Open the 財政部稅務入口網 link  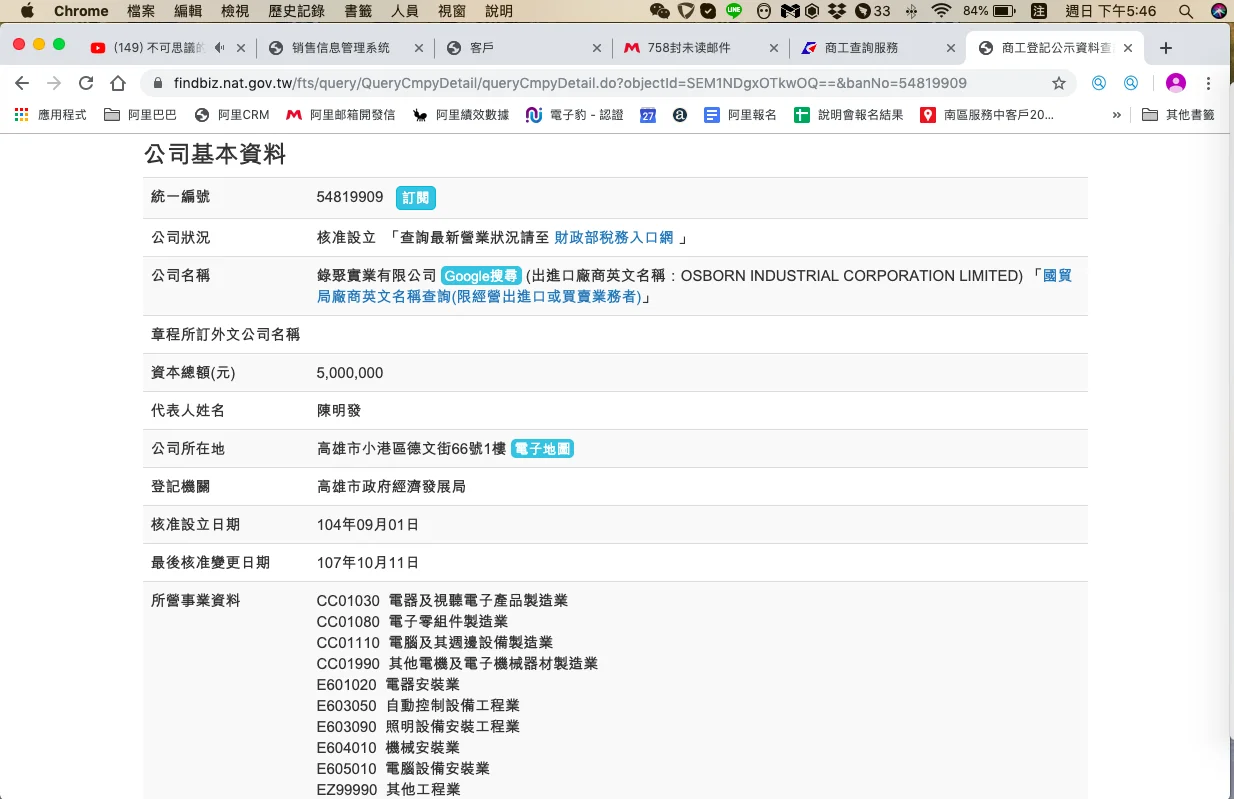coord(614,238)
